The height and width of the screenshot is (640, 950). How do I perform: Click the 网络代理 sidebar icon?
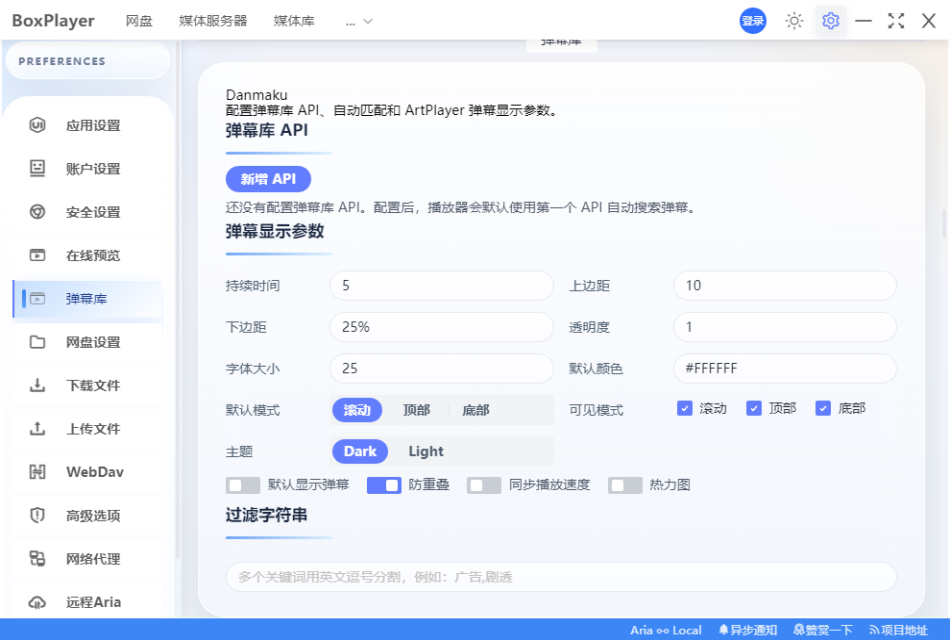tap(38, 558)
